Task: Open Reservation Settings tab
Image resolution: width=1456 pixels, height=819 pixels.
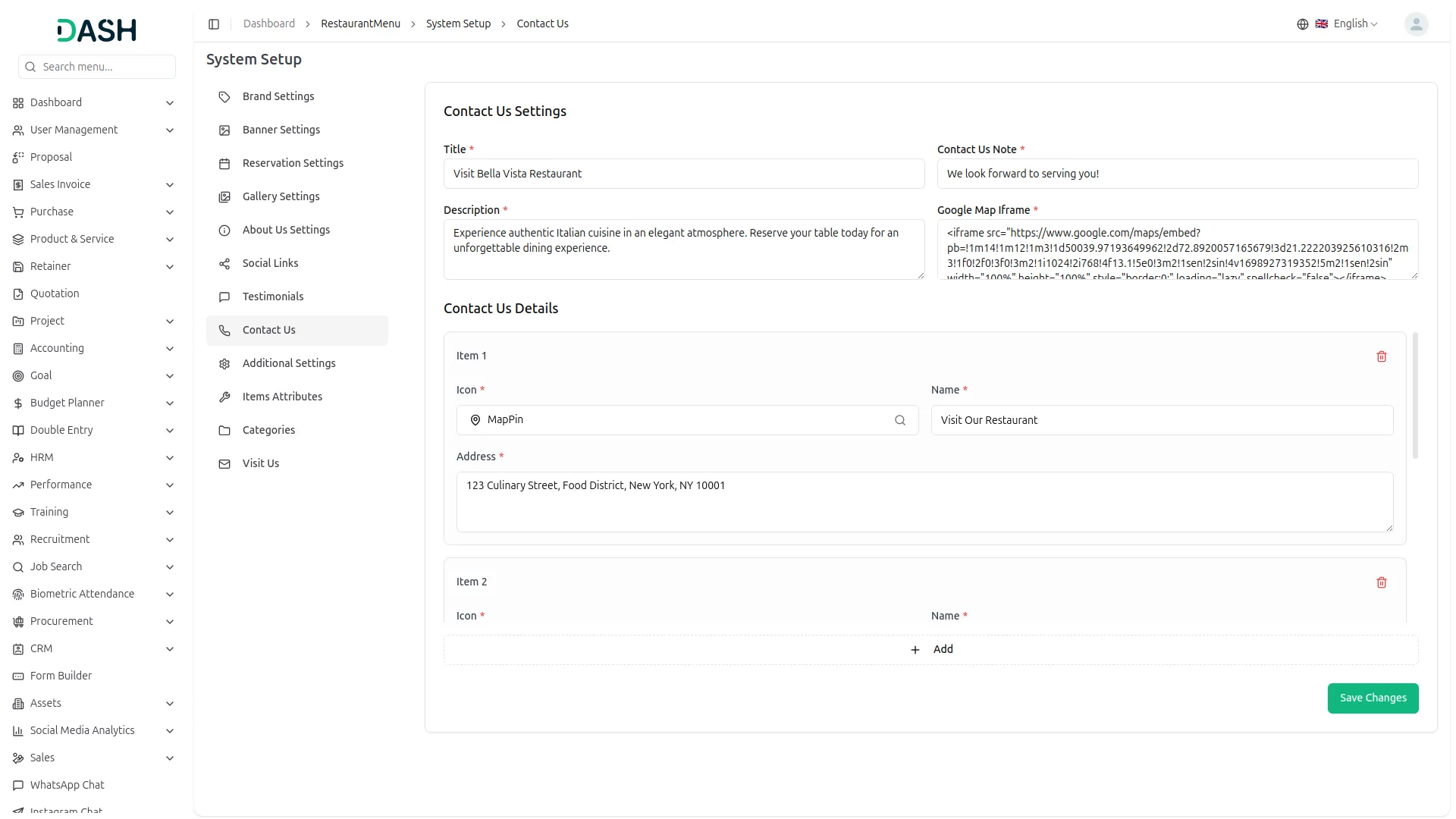Action: pos(293,163)
